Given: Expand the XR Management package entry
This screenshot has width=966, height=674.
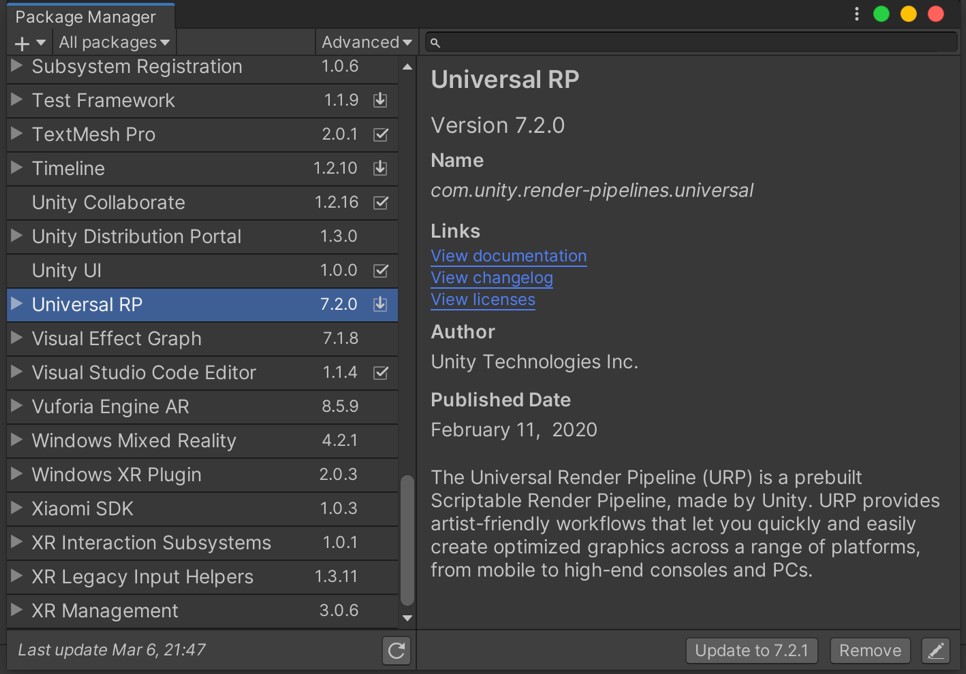Looking at the screenshot, I should [14, 610].
